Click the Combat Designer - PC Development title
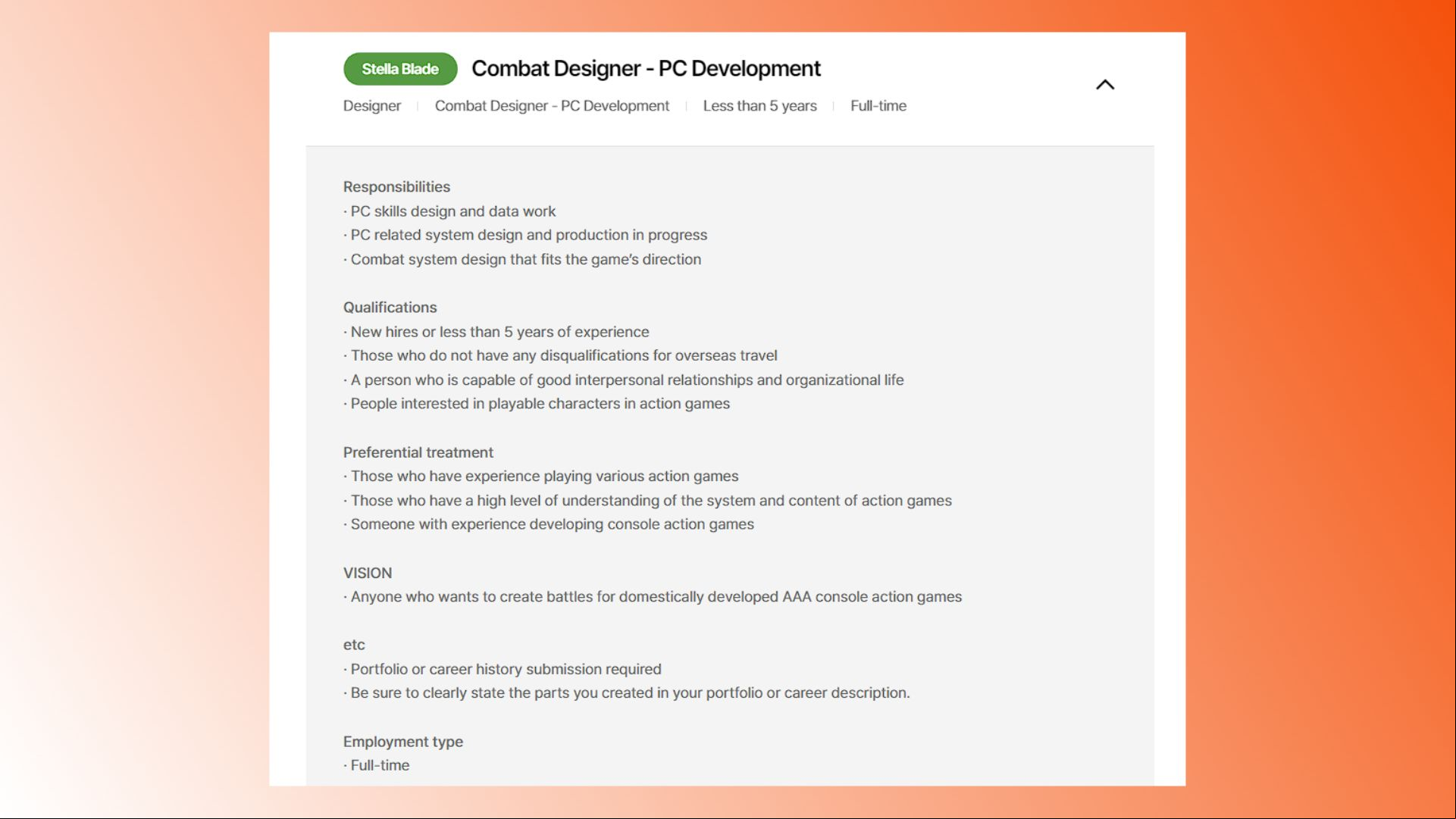Viewport: 1456px width, 819px height. (x=646, y=69)
